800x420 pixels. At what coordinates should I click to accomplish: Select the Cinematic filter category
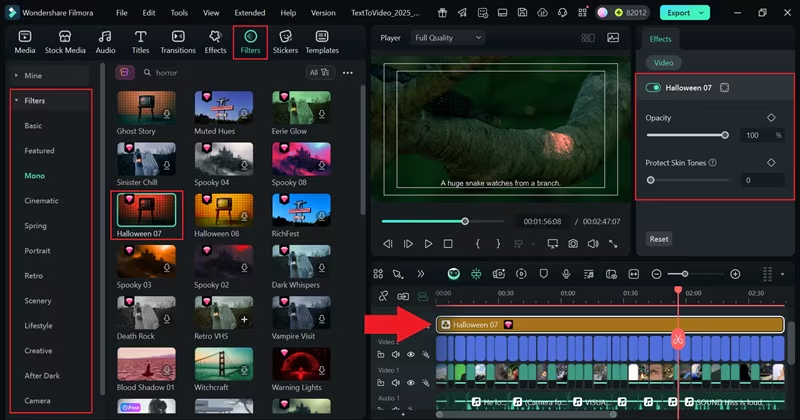pos(41,201)
